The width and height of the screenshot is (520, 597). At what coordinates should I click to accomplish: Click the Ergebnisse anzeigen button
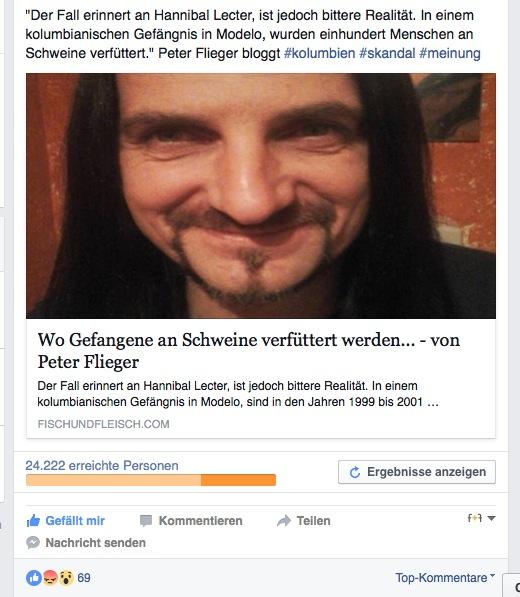[x=417, y=472]
